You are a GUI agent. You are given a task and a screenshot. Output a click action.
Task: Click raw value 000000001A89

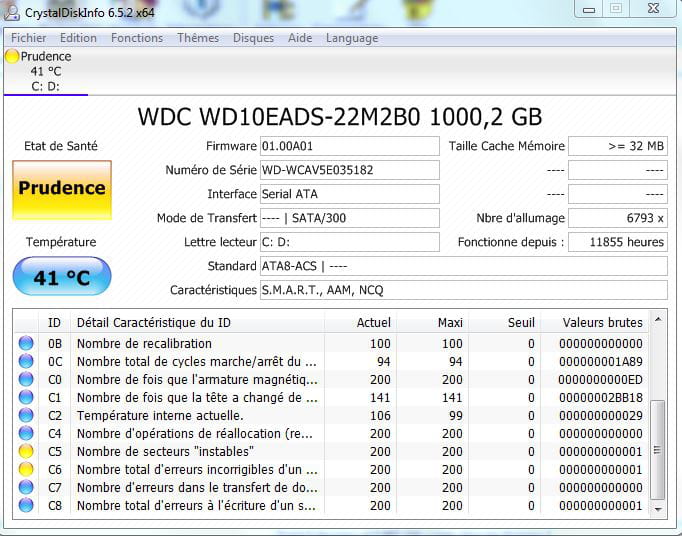click(x=601, y=362)
